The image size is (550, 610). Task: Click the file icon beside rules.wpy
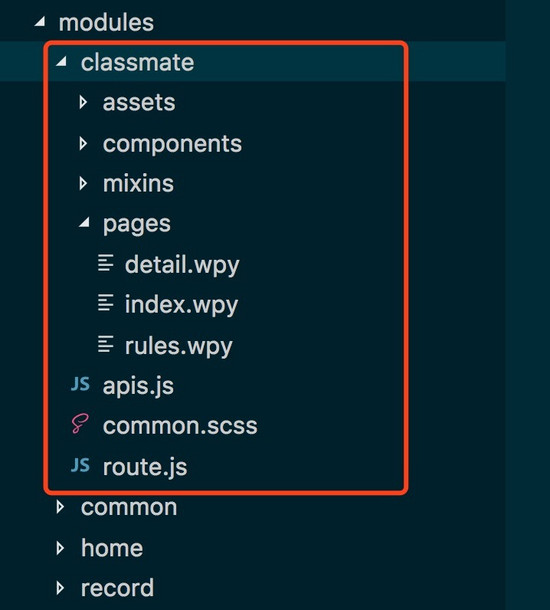[105, 344]
